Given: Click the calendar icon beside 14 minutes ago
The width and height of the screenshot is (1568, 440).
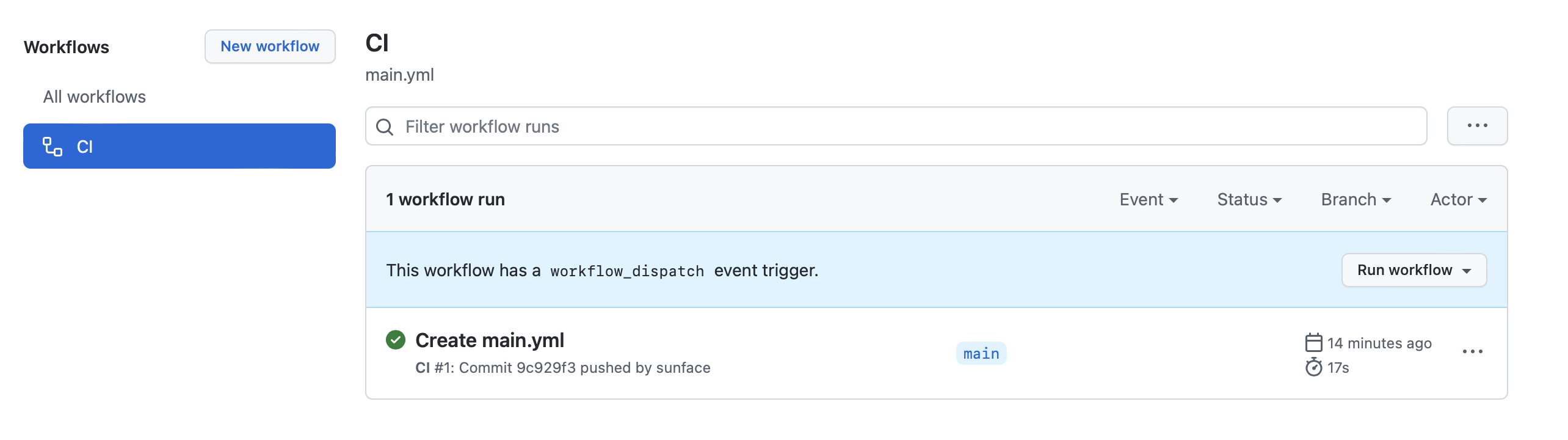Looking at the screenshot, I should click(x=1313, y=343).
